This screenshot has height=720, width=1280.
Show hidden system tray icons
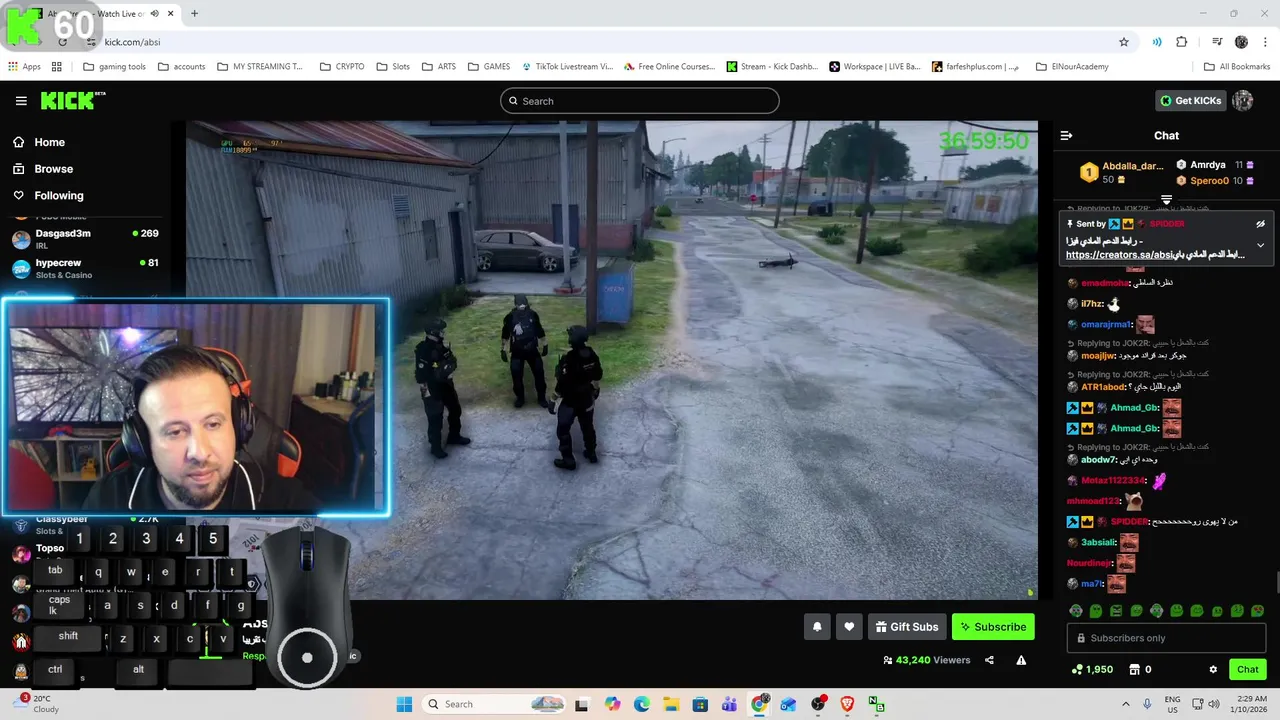tap(1126, 704)
